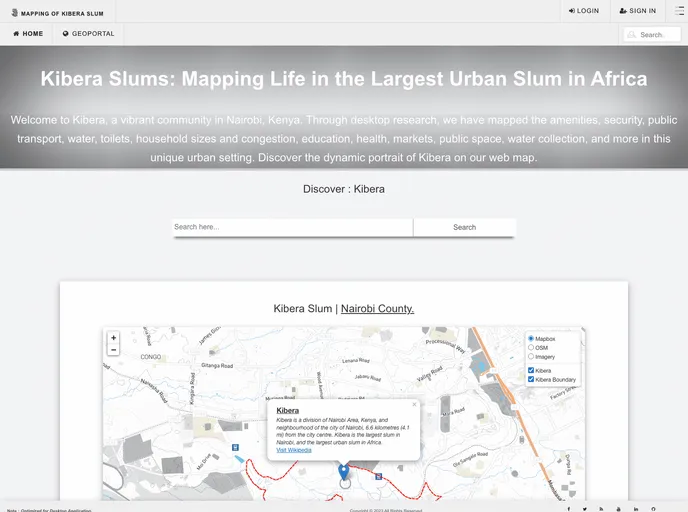Select the Imagery basemap radio button
688x512 pixels.
point(531,357)
